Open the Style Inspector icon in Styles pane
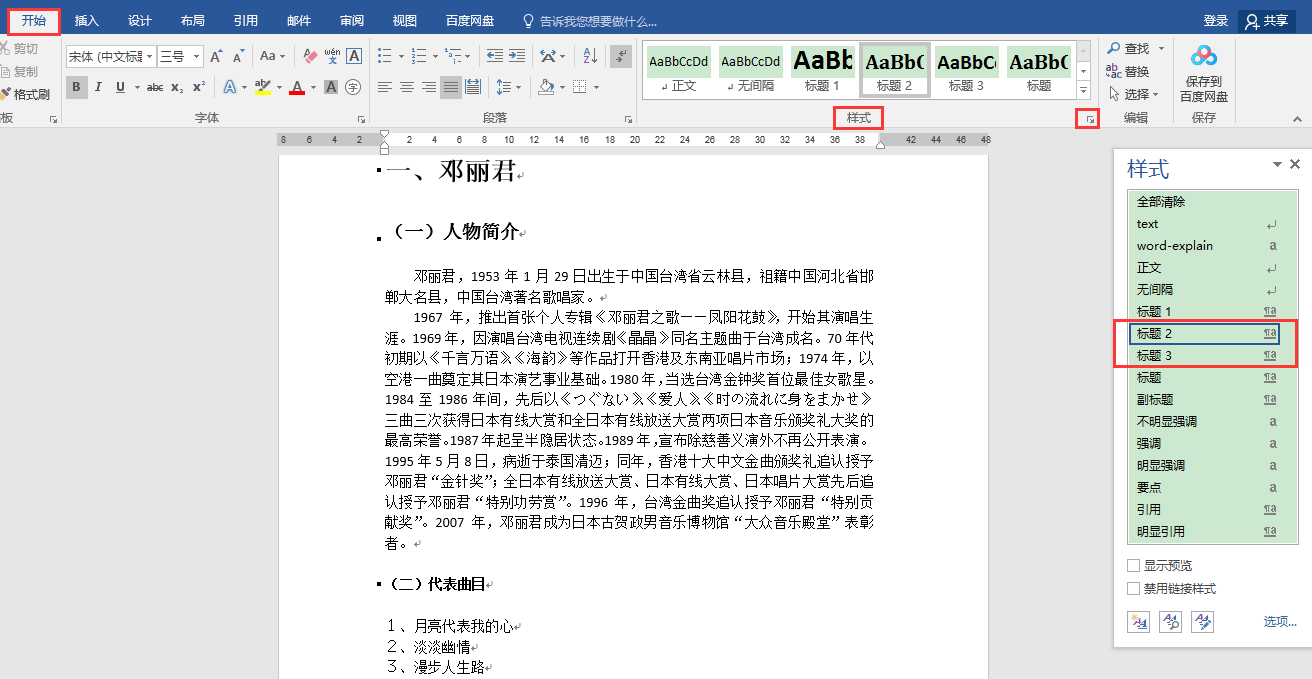Viewport: 1312px width, 679px height. [1170, 622]
